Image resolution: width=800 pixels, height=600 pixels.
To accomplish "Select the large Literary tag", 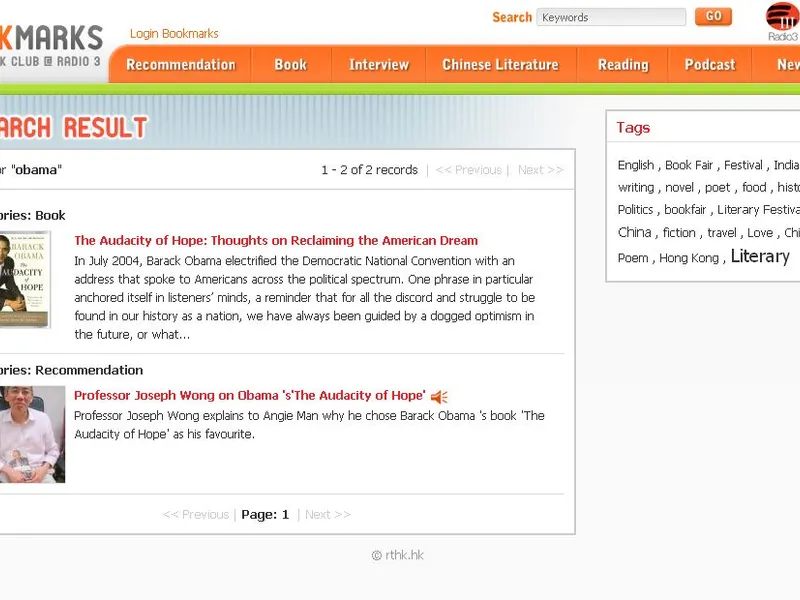I will 760,256.
